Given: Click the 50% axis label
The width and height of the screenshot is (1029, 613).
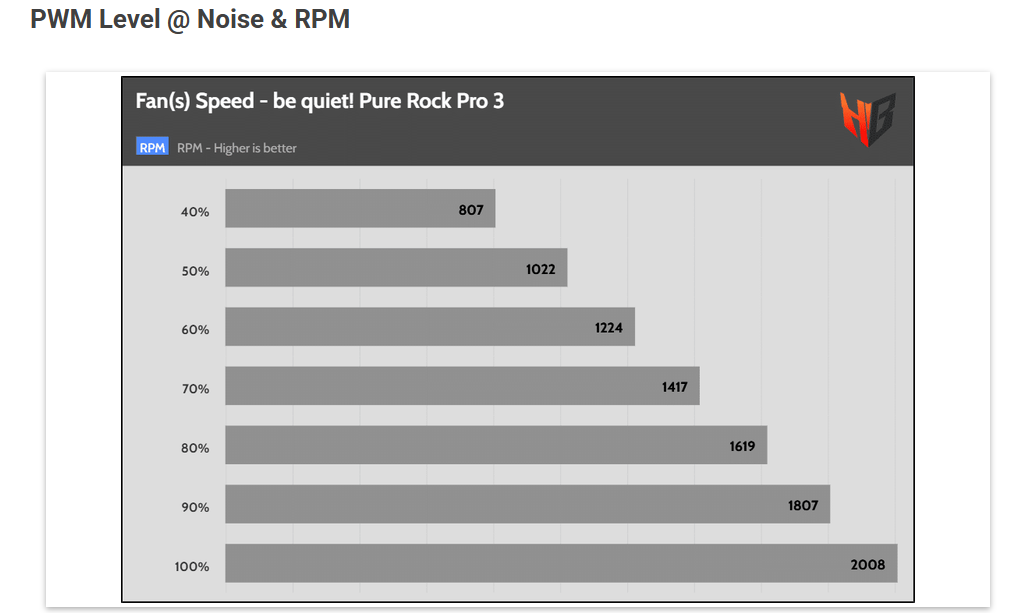Looking at the screenshot, I should [195, 271].
